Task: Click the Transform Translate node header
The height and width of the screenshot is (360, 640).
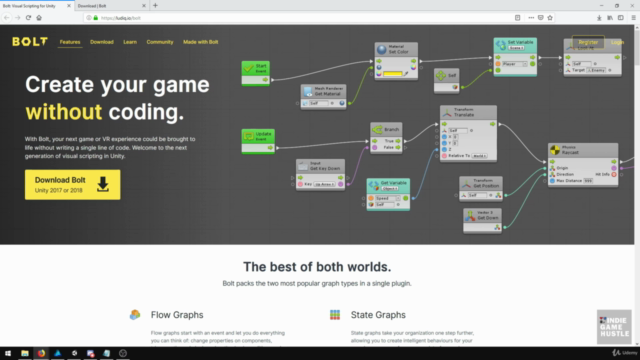Action: point(468,112)
